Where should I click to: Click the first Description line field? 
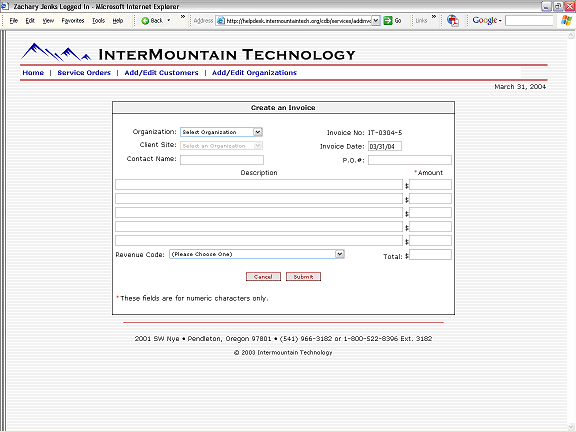(259, 184)
